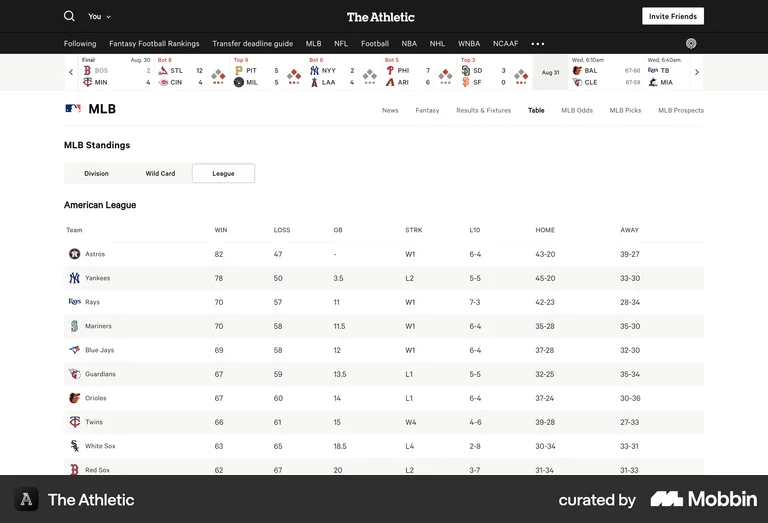Open Transfer deadline guide link
The image size is (768, 523).
tap(252, 44)
